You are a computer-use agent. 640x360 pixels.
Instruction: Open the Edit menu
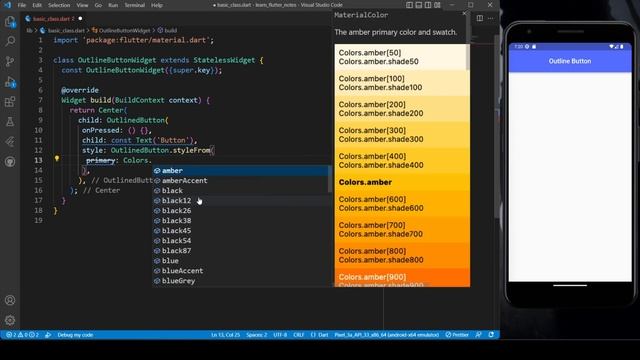click(37, 5)
